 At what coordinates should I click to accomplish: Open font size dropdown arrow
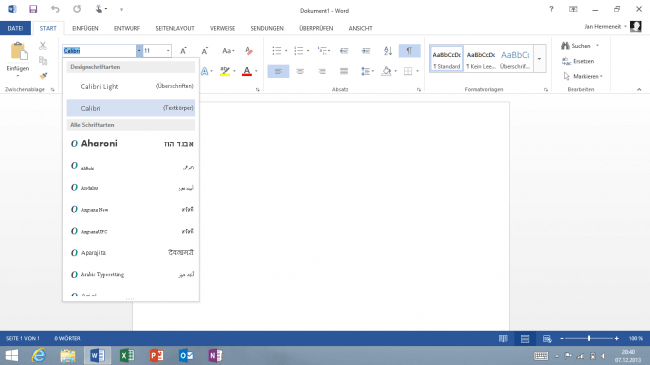tap(168, 51)
